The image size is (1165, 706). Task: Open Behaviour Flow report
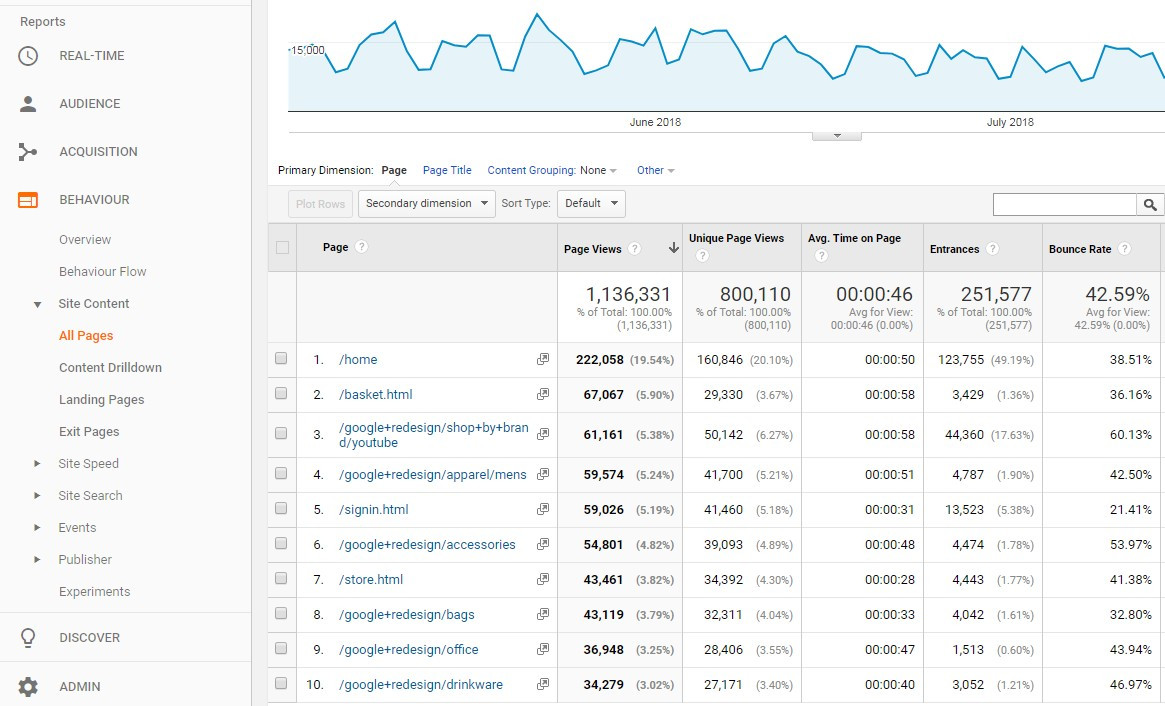coord(103,272)
